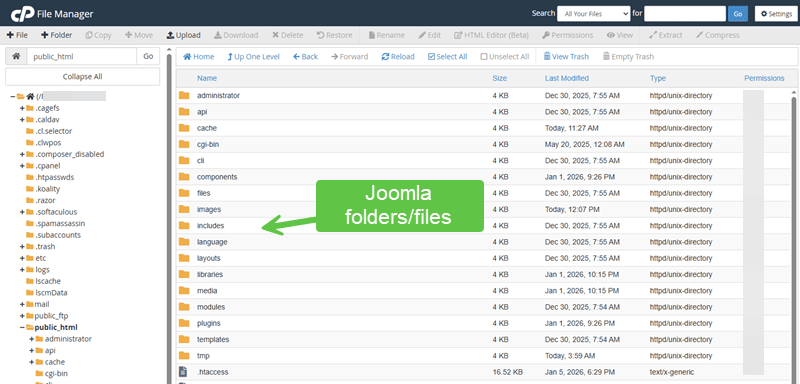Click the Delete toolbar button
This screenshot has height=384, width=800.
287,35
